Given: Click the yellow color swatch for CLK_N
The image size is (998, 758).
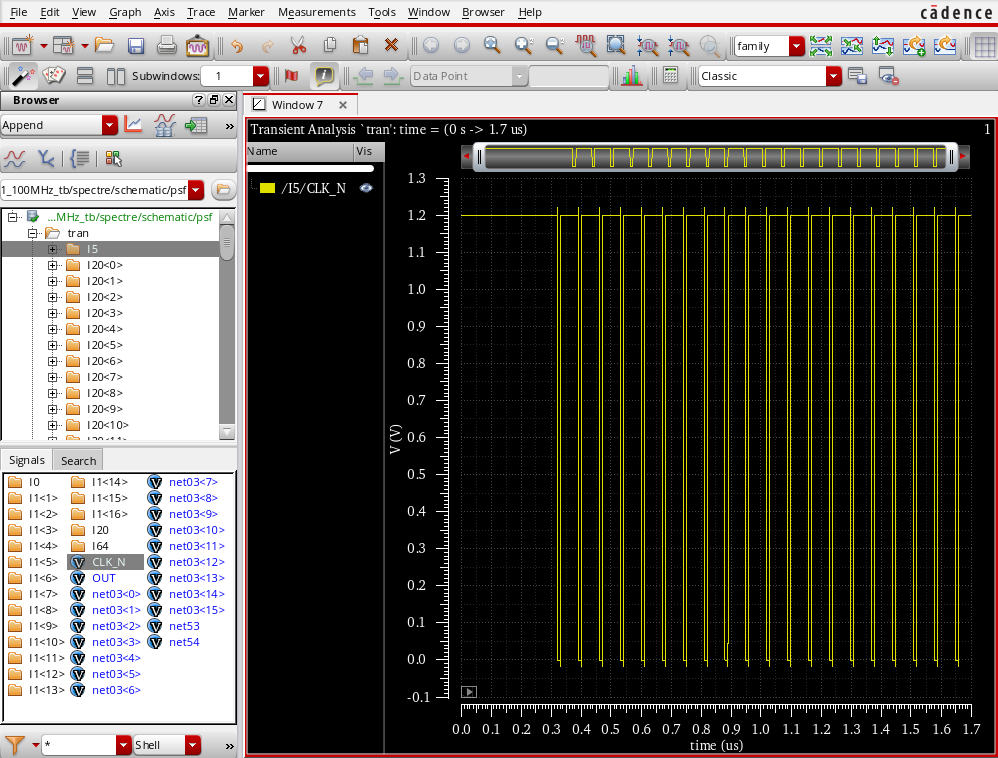Looking at the screenshot, I should 267,188.
